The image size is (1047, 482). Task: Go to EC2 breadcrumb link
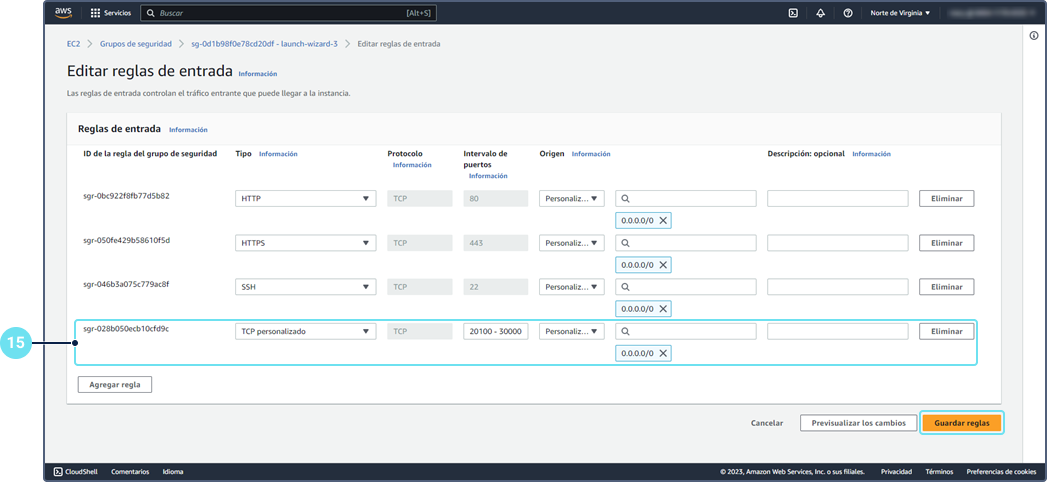pyautogui.click(x=73, y=44)
